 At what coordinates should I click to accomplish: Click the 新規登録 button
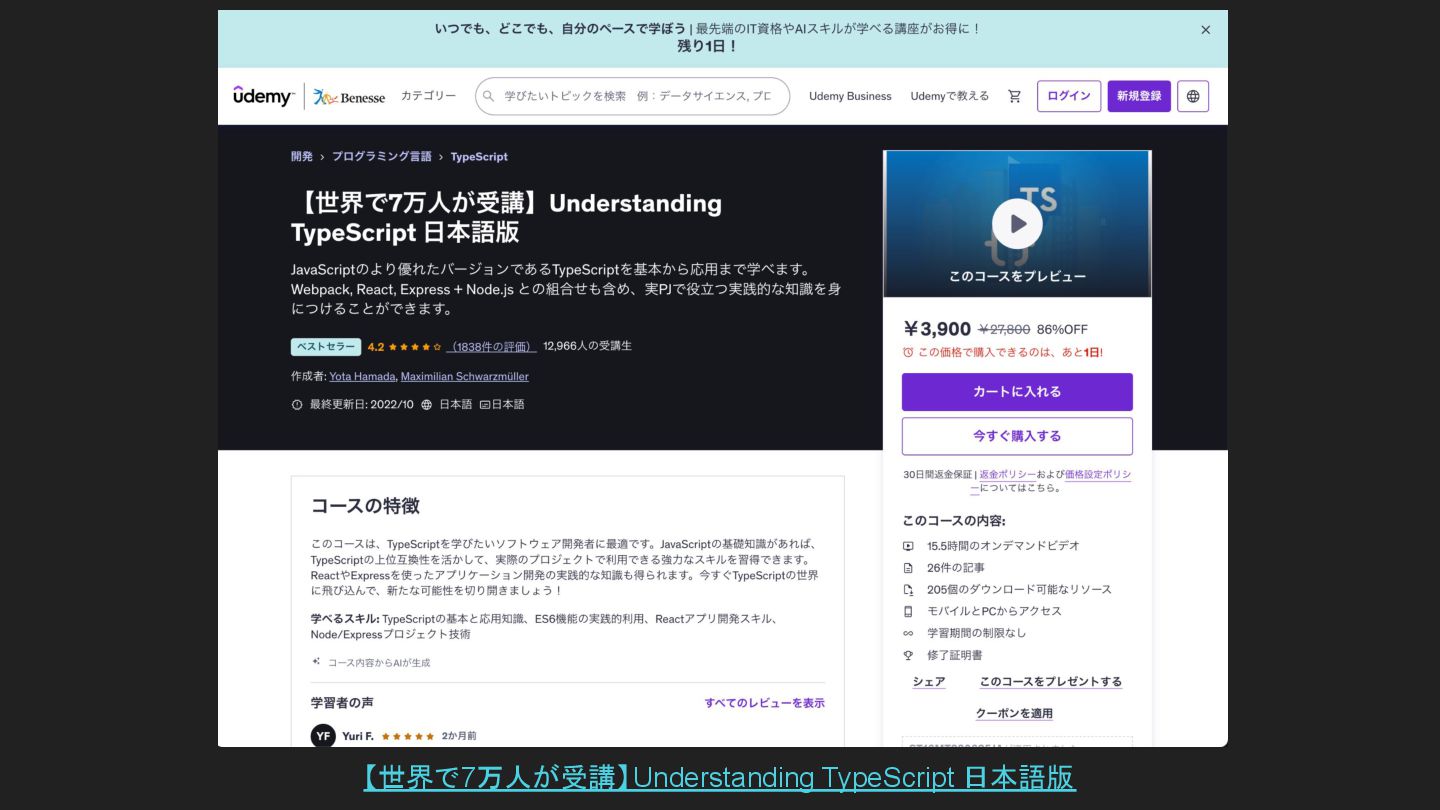tap(1139, 96)
